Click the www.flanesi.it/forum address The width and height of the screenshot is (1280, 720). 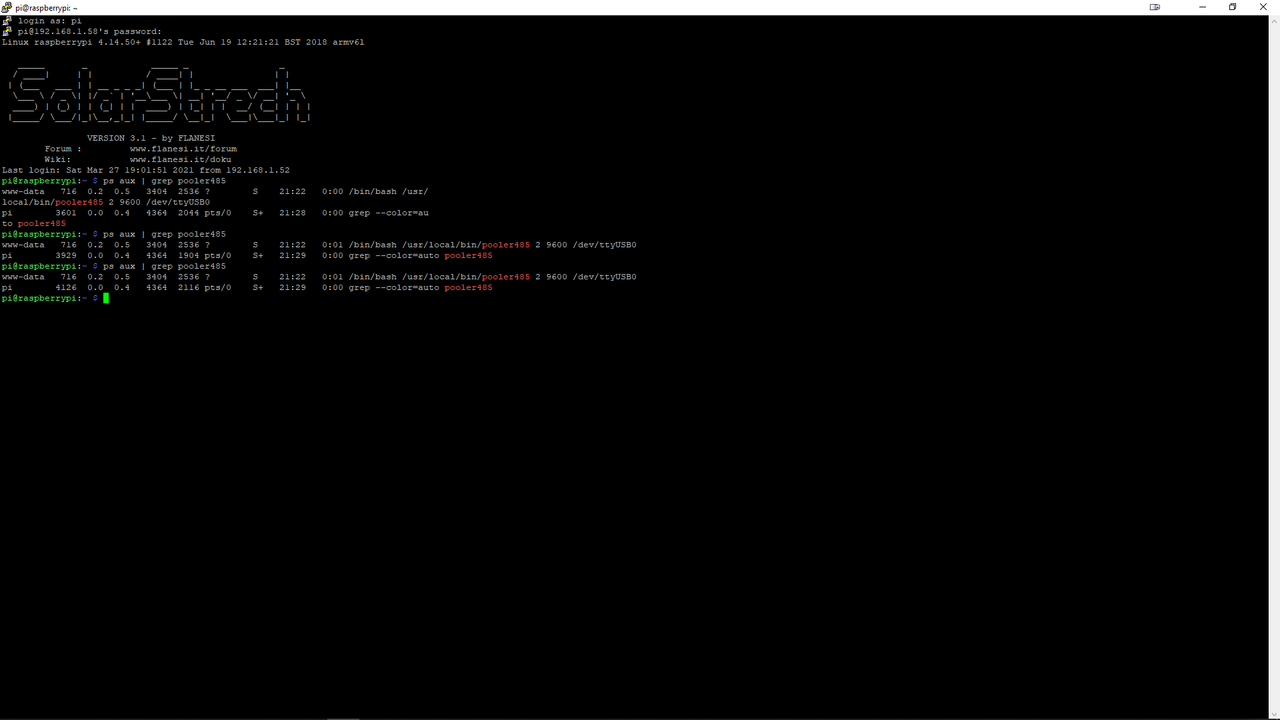coord(183,149)
